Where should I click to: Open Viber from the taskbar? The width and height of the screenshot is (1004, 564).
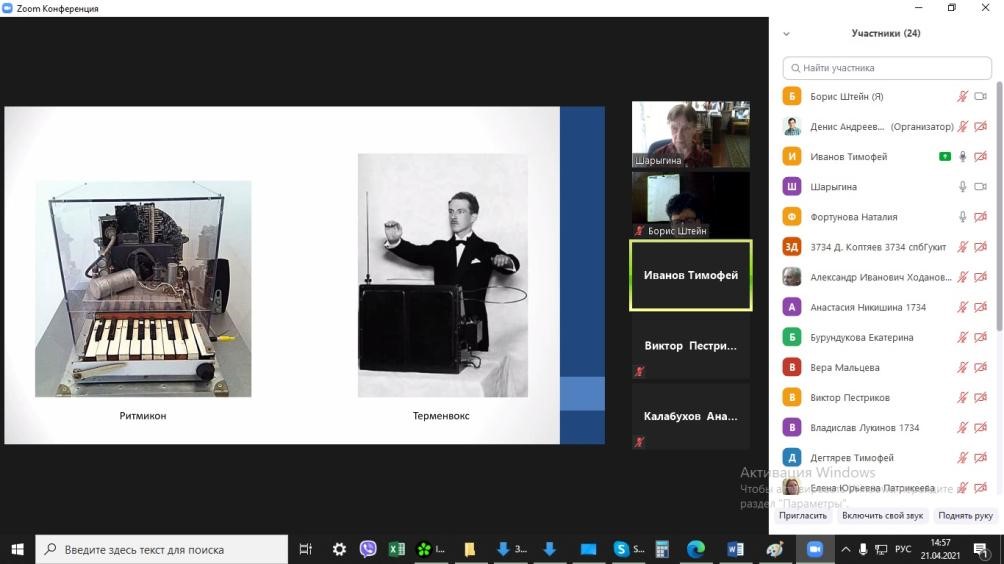368,549
